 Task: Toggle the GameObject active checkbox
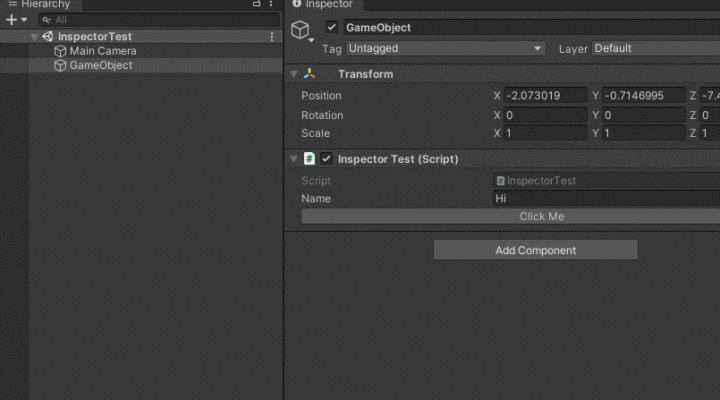coord(332,27)
